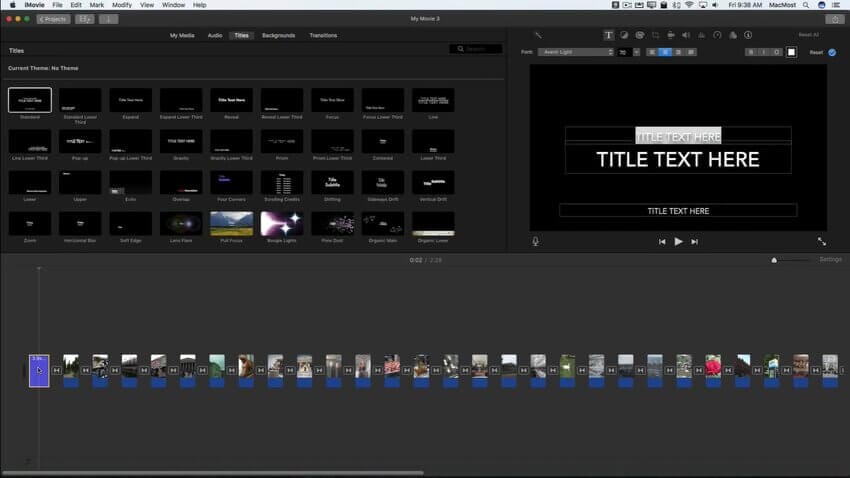The height and width of the screenshot is (478, 850).
Task: Align title text right
Action: (678, 52)
